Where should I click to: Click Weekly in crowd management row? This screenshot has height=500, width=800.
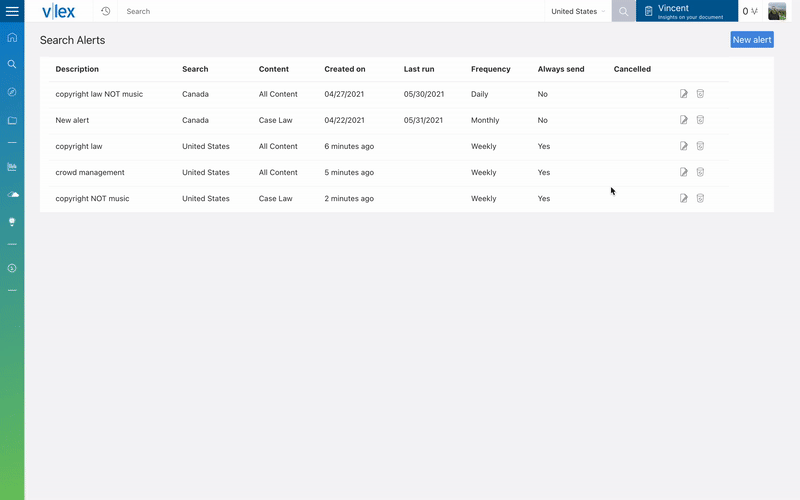click(x=484, y=172)
